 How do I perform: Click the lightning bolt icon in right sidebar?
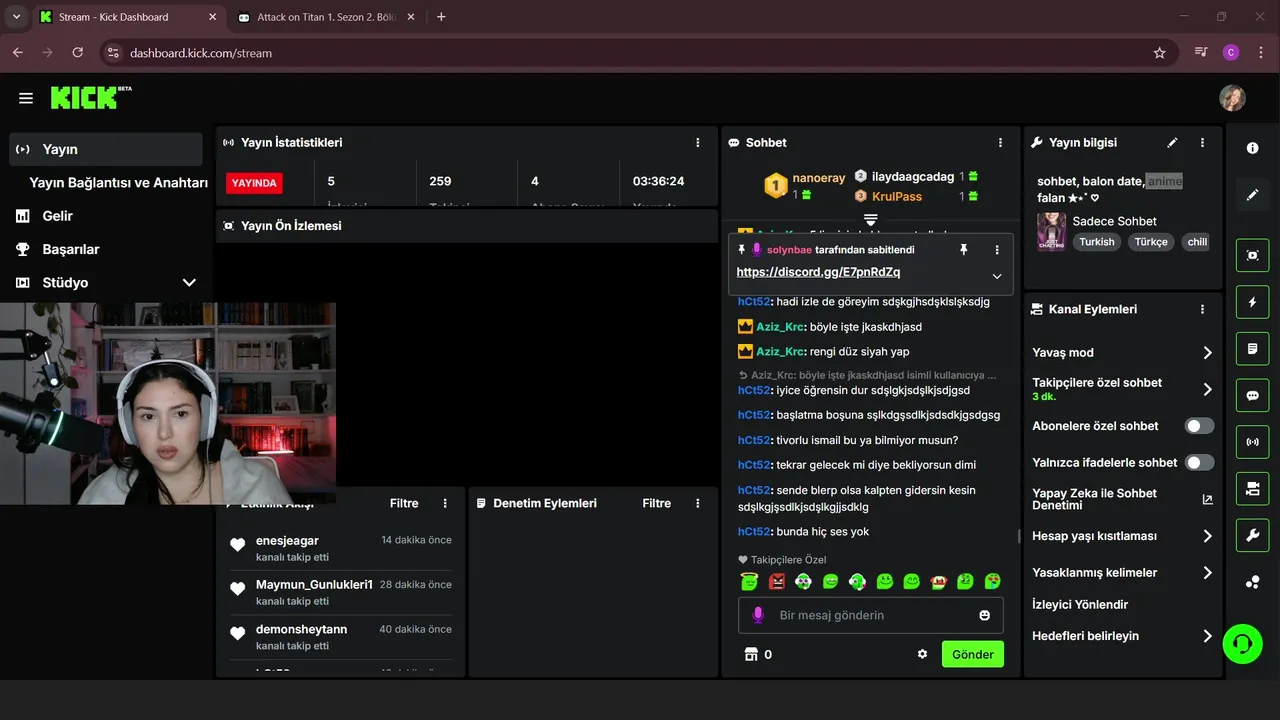[1253, 302]
